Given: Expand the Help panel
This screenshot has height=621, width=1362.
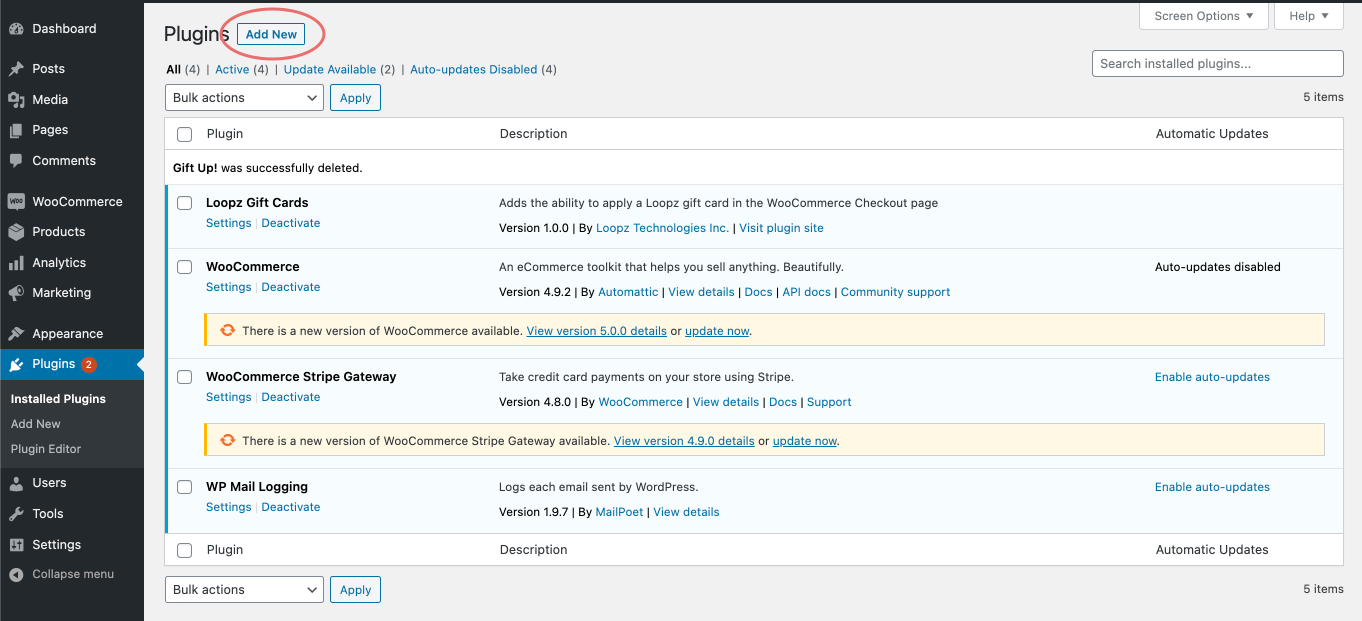Looking at the screenshot, I should (x=1309, y=16).
